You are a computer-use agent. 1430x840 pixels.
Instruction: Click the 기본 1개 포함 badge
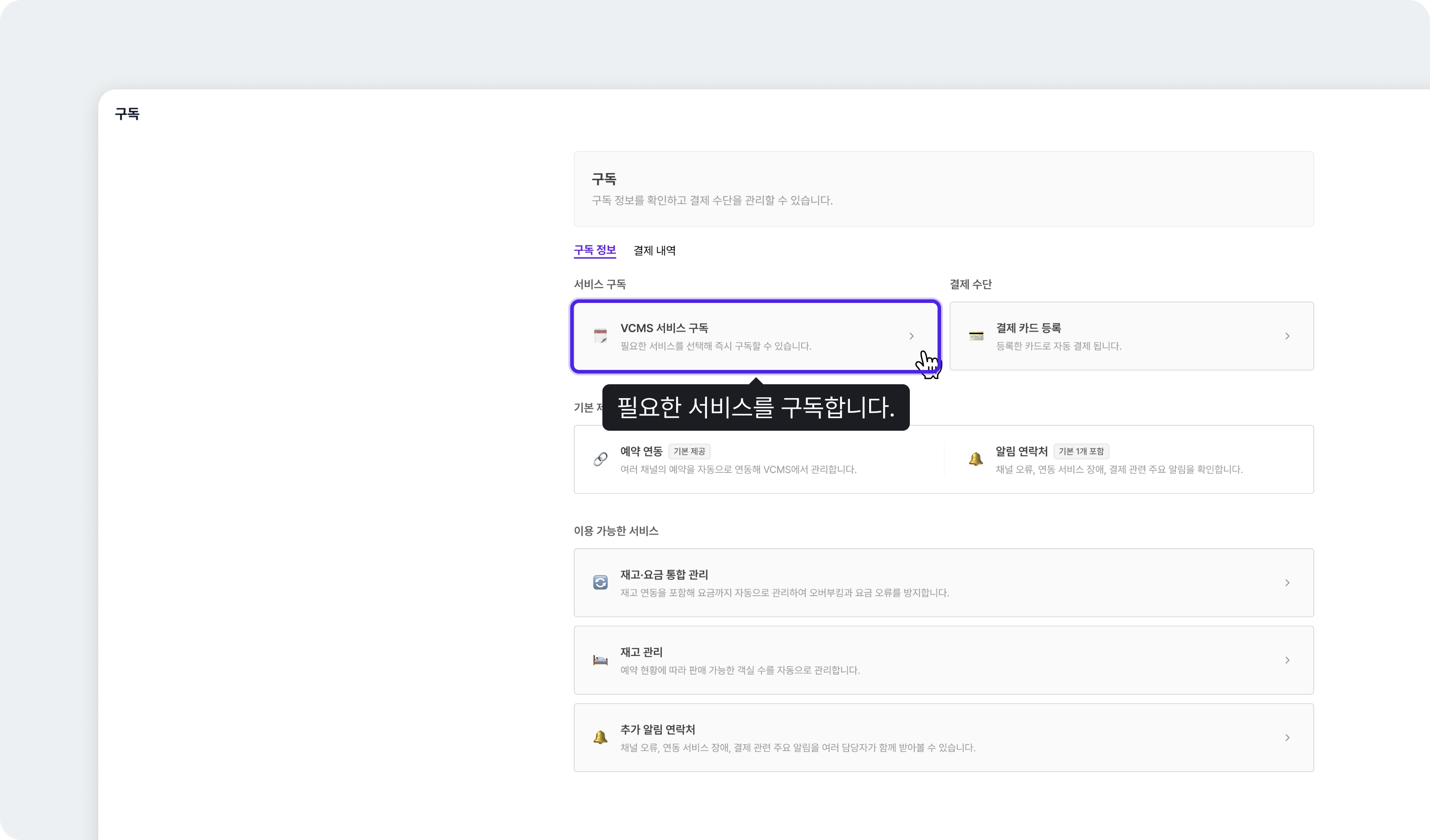[x=1081, y=451]
